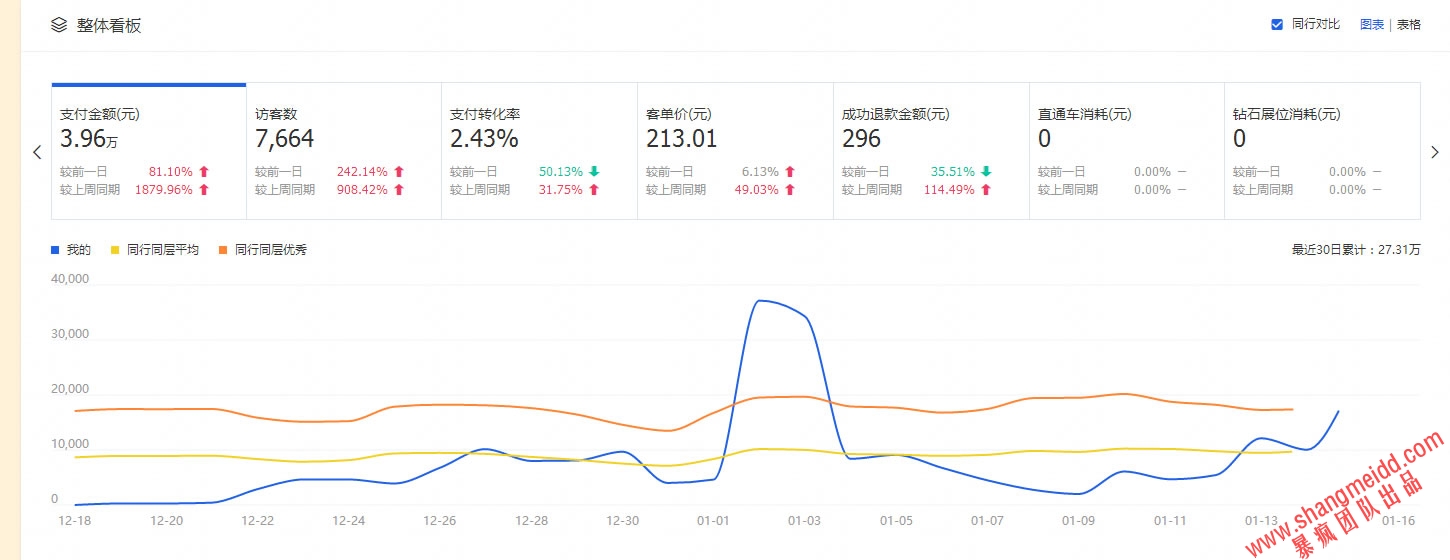Click the 2.43% conversion rate value
The width and height of the screenshot is (1450, 560).
[484, 138]
